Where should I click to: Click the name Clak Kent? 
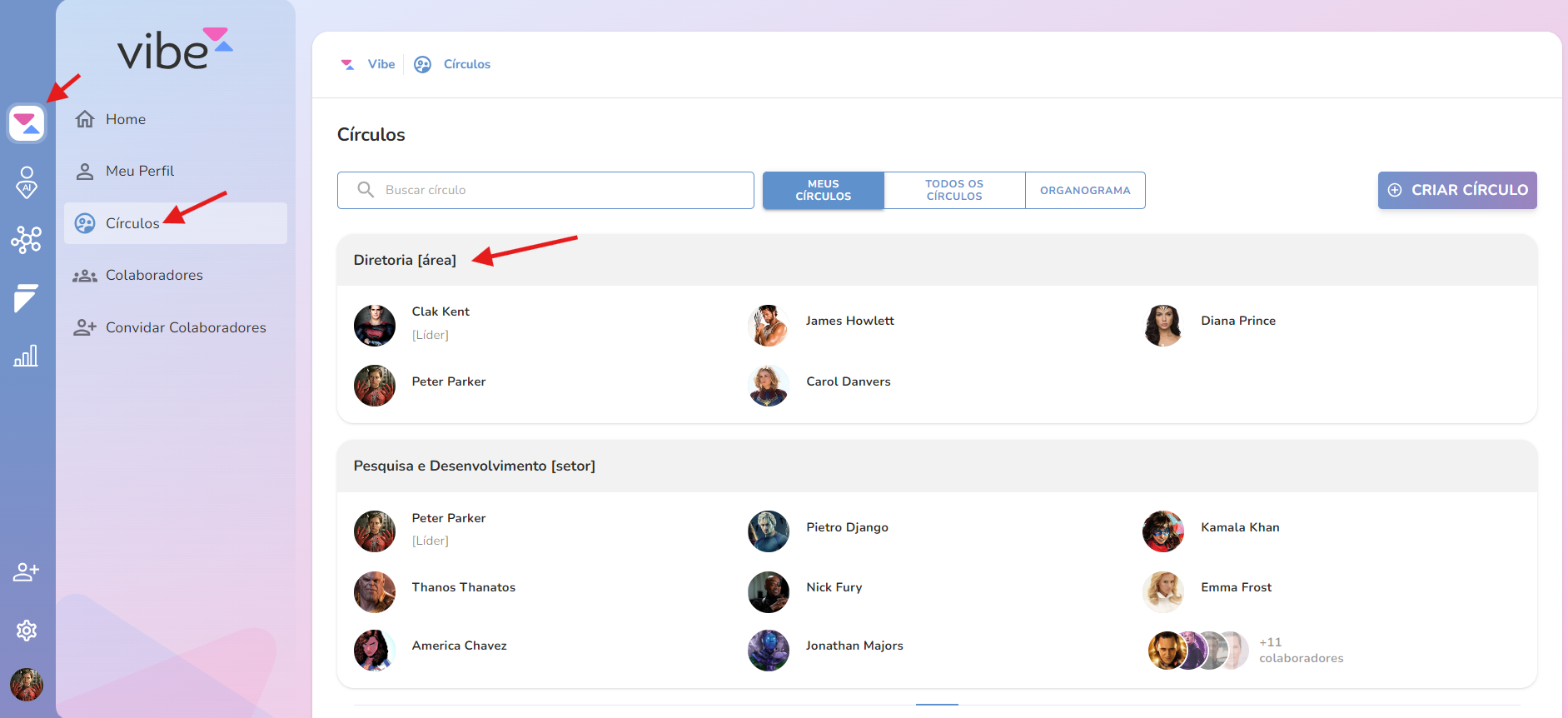click(441, 312)
